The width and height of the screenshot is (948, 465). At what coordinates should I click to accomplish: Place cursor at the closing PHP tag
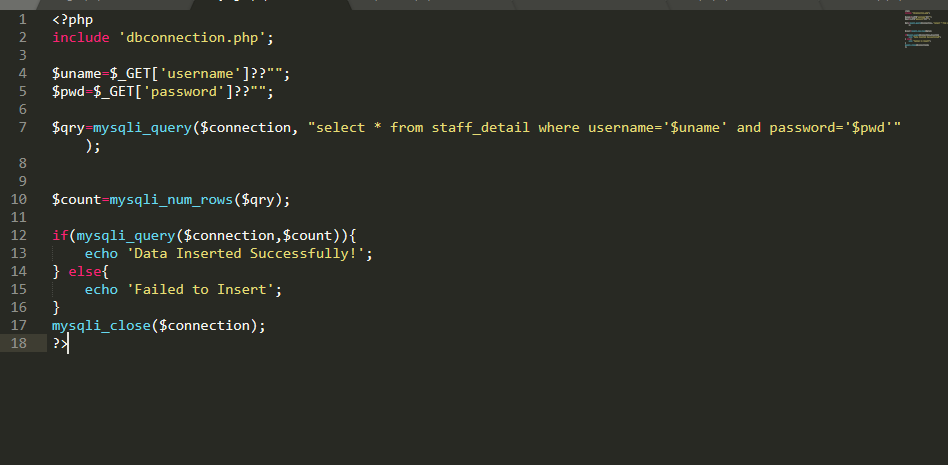(x=60, y=343)
